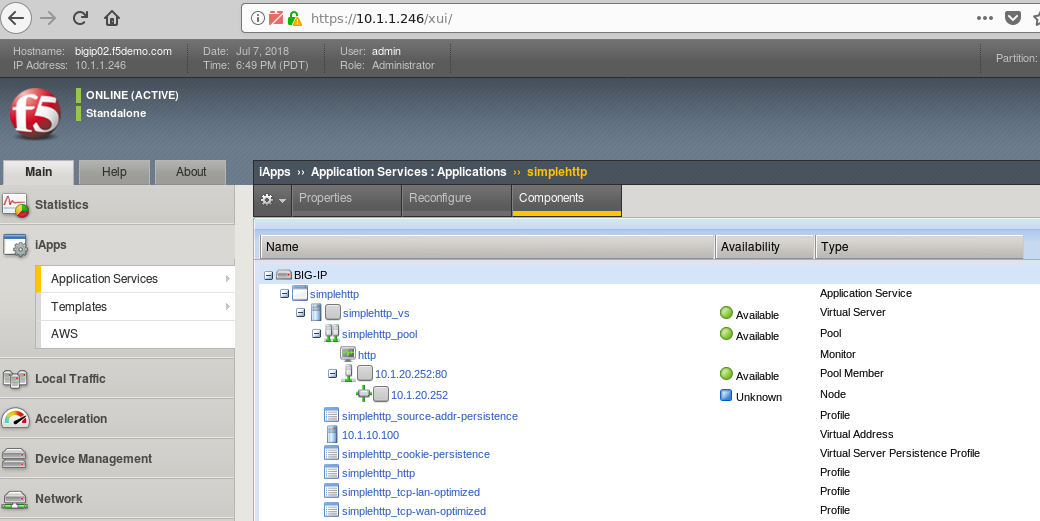Click the Type column header
Viewport: 1040px width, 521px height.
(919, 247)
